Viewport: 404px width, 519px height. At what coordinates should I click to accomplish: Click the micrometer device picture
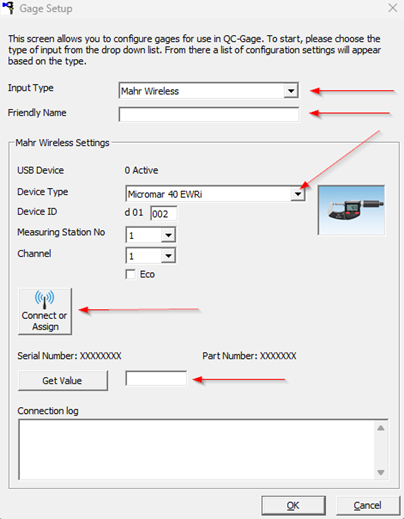pyautogui.click(x=351, y=210)
